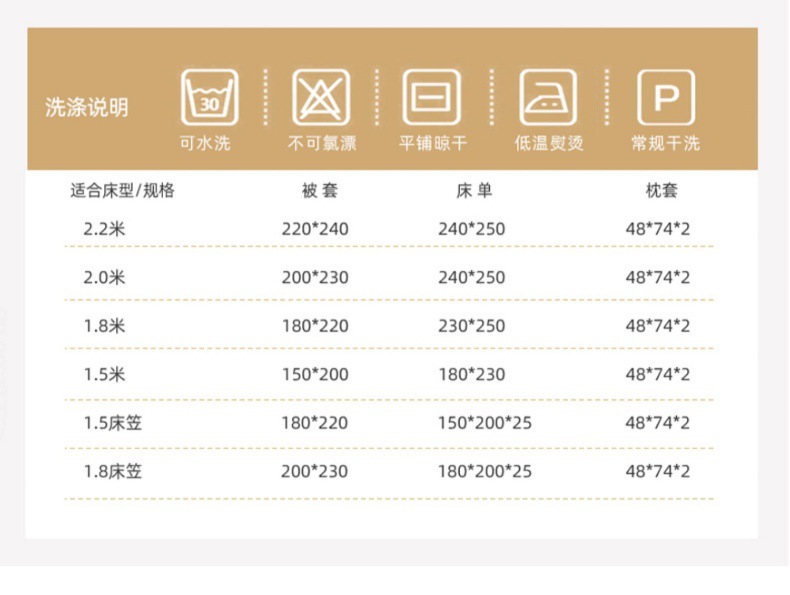Click the do-not-bleach crossed triangle icon
The width and height of the screenshot is (790, 595).
321,97
